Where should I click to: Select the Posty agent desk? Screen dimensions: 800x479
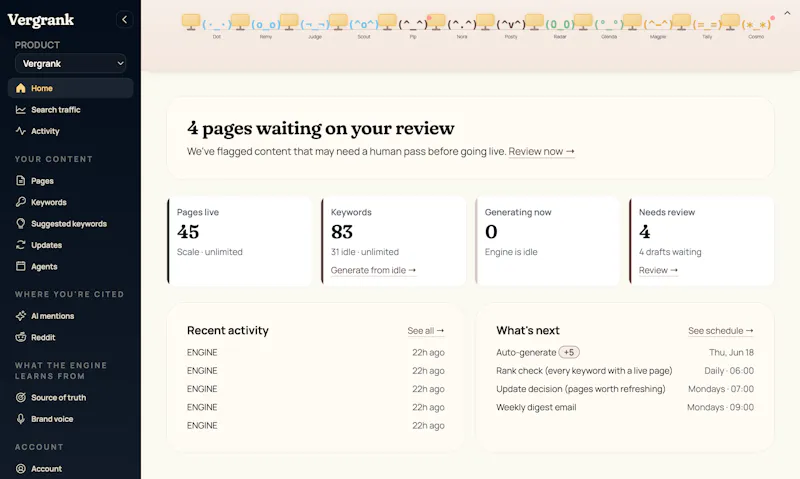[x=501, y=26]
